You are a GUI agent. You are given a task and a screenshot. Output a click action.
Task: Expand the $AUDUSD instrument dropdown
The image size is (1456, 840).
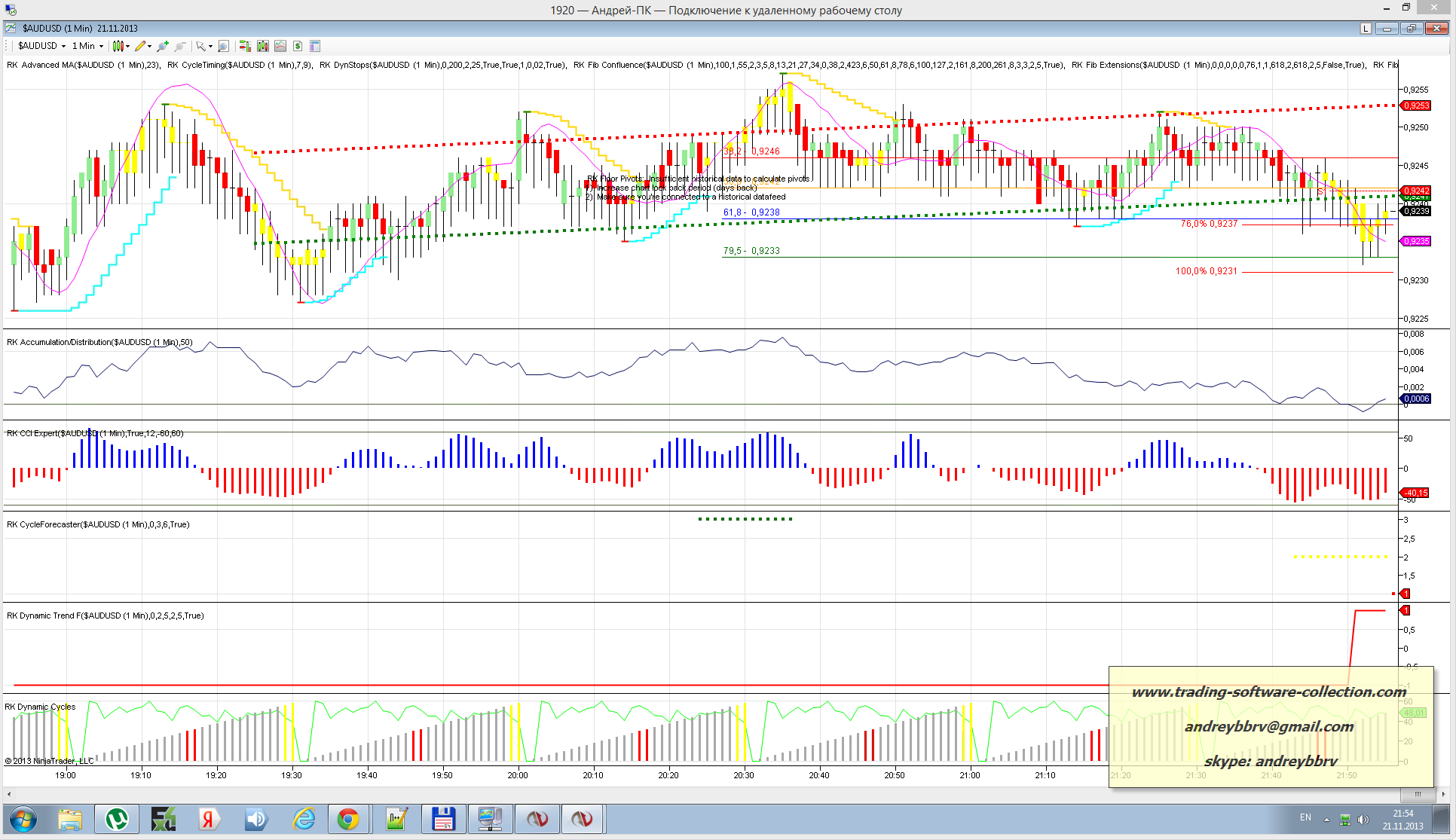coord(63,46)
